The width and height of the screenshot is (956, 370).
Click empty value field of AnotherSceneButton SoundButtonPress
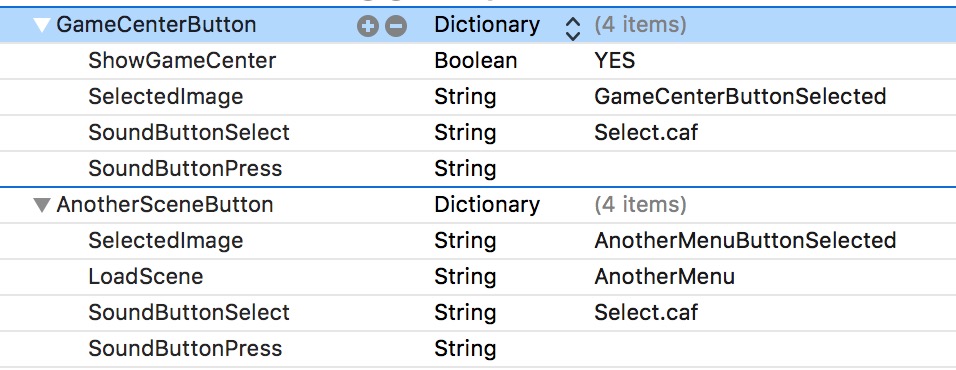[x=772, y=349]
